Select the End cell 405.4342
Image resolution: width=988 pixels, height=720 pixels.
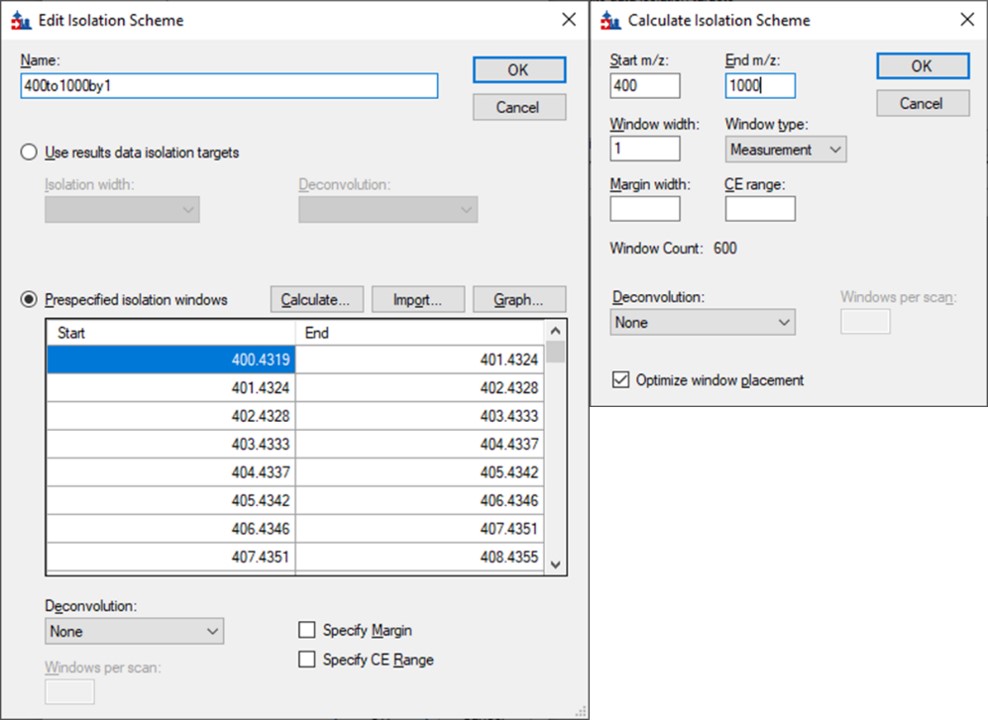(420, 472)
